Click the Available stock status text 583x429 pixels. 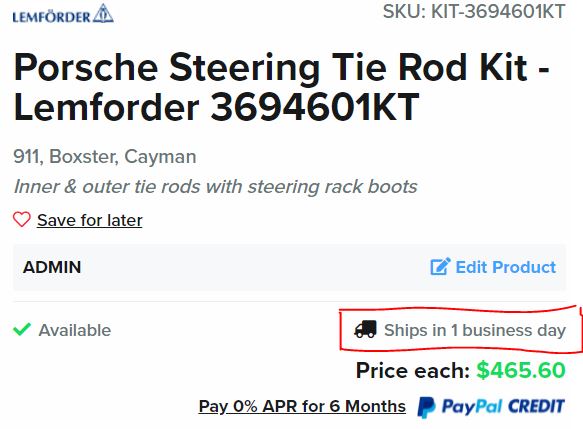[75, 330]
